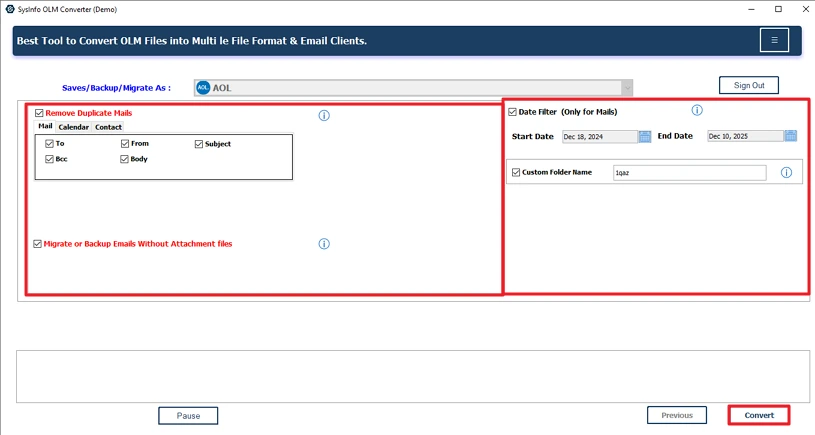
Task: Open Start Date calendar picker
Action: (x=645, y=137)
